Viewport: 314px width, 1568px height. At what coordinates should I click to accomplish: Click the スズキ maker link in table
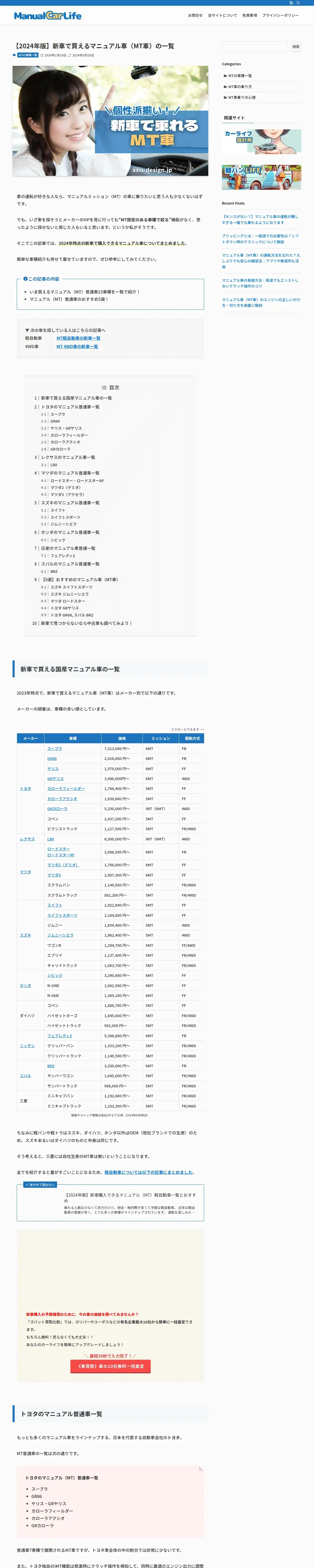(26, 936)
